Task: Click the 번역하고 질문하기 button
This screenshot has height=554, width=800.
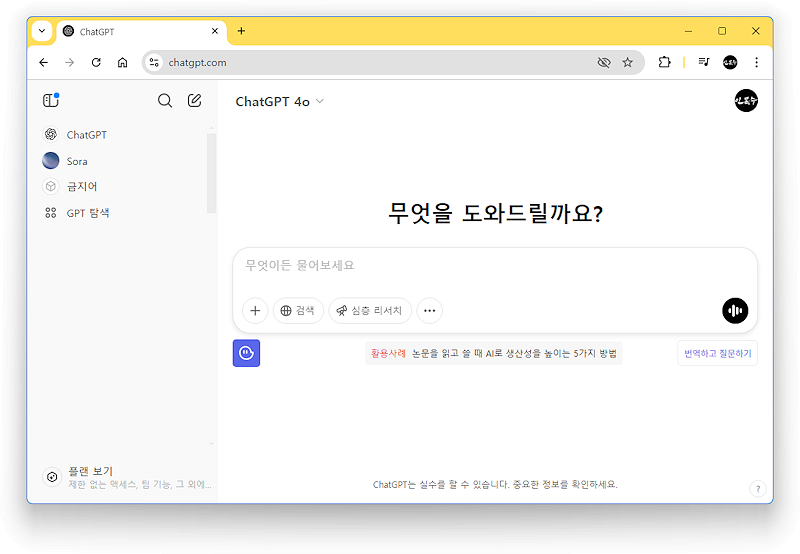Action: pyautogui.click(x=717, y=353)
